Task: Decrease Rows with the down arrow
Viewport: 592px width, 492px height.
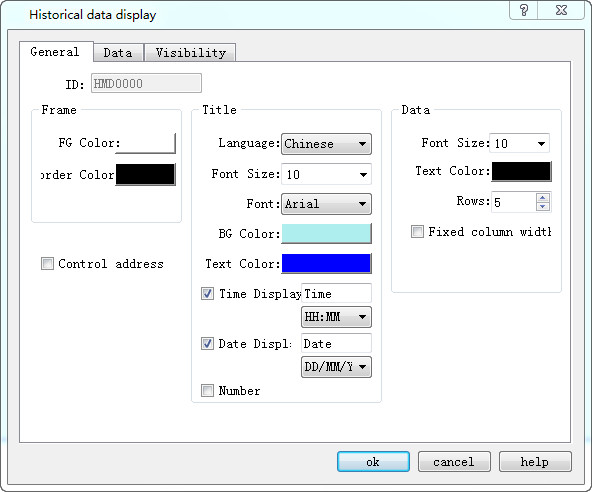Action: point(543,207)
